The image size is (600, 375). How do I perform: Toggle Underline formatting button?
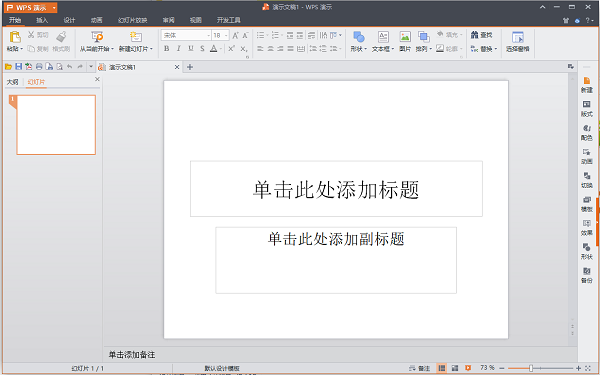tap(191, 49)
